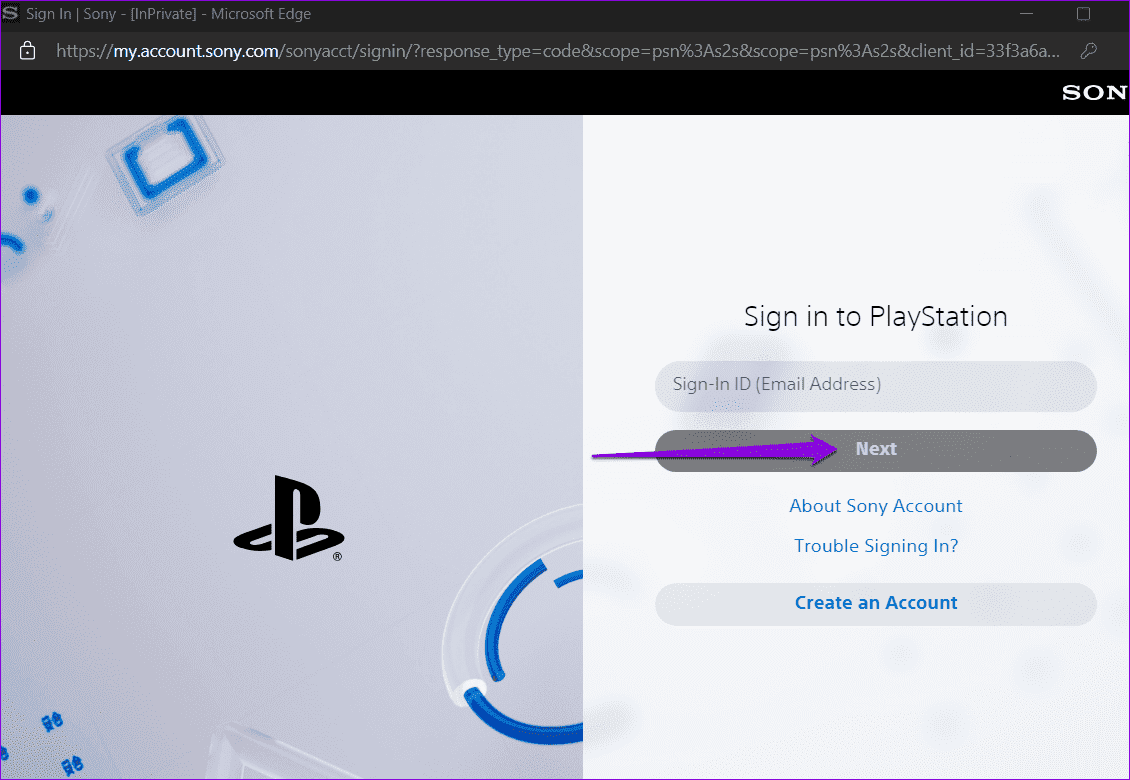1130x780 pixels.
Task: Open the Trouble Signing In? link
Action: pyautogui.click(x=876, y=546)
